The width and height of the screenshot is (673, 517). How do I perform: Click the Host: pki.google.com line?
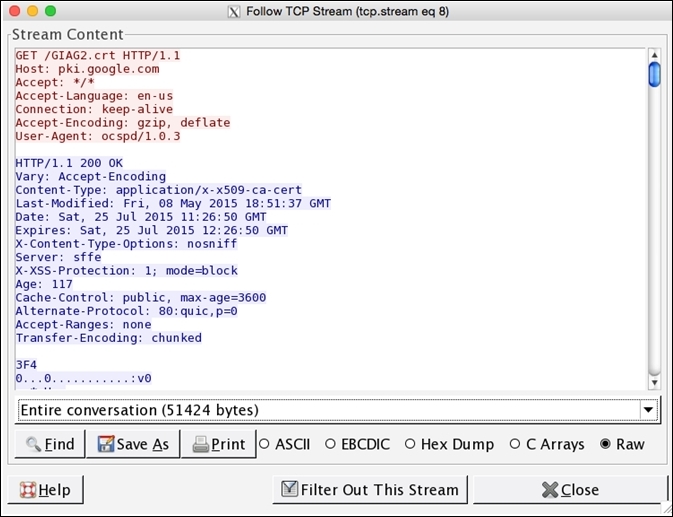click(87, 69)
